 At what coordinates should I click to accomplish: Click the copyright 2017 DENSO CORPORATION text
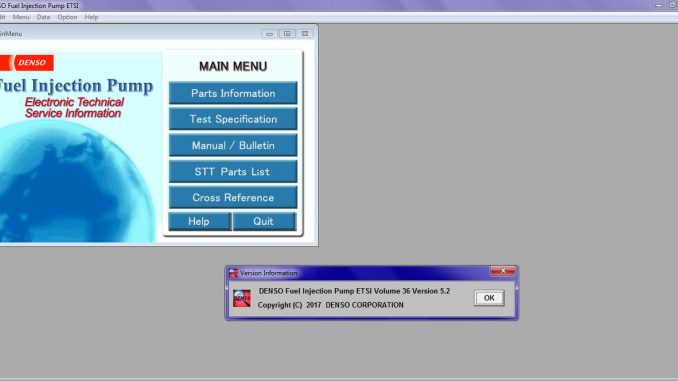tap(330, 305)
